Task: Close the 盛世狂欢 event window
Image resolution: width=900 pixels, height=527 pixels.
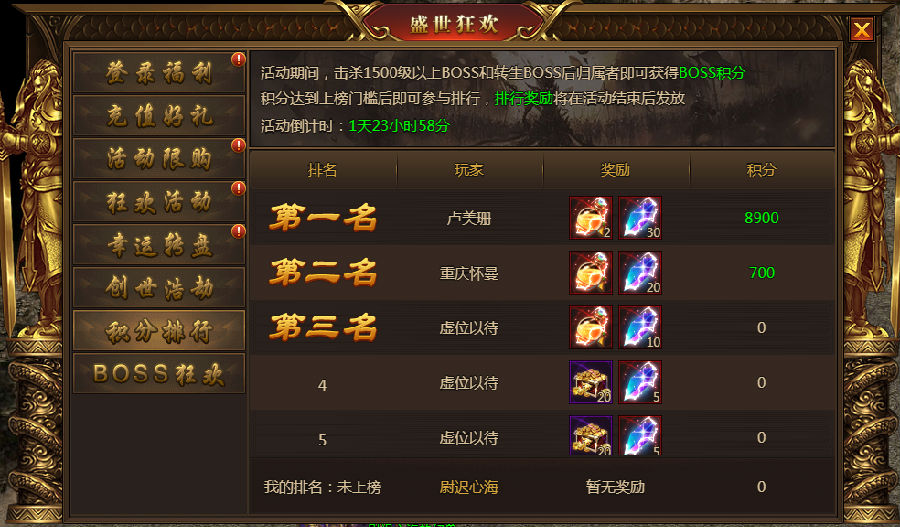Action: (862, 29)
